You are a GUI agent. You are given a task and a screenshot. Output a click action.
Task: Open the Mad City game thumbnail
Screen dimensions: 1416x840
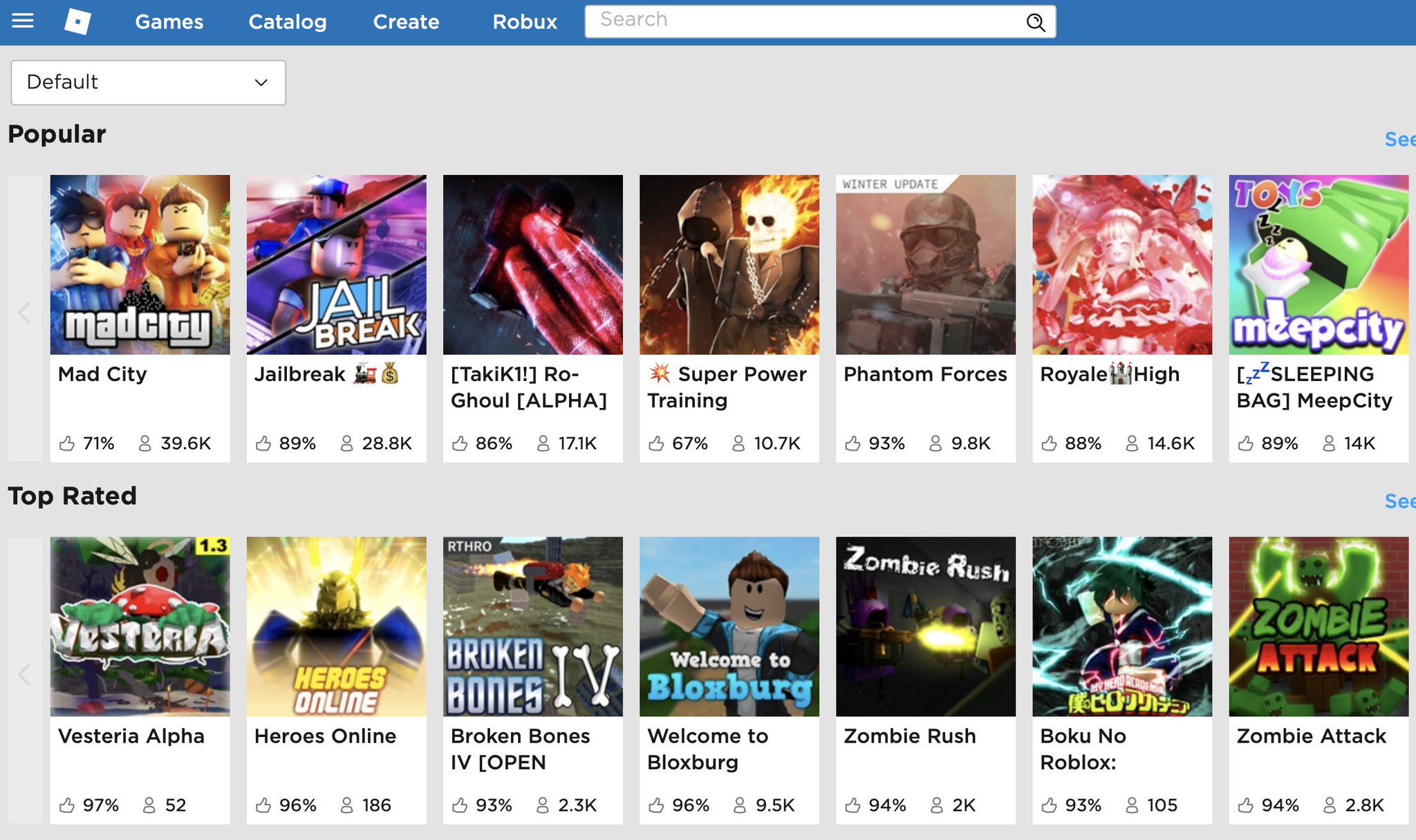click(140, 265)
